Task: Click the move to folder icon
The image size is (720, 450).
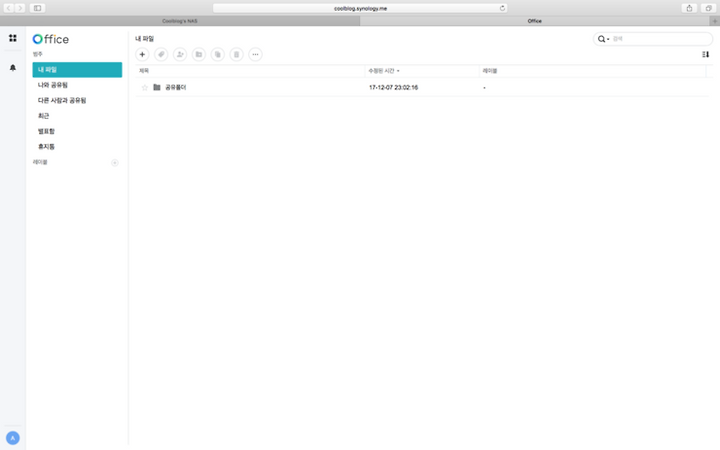Action: pos(199,54)
